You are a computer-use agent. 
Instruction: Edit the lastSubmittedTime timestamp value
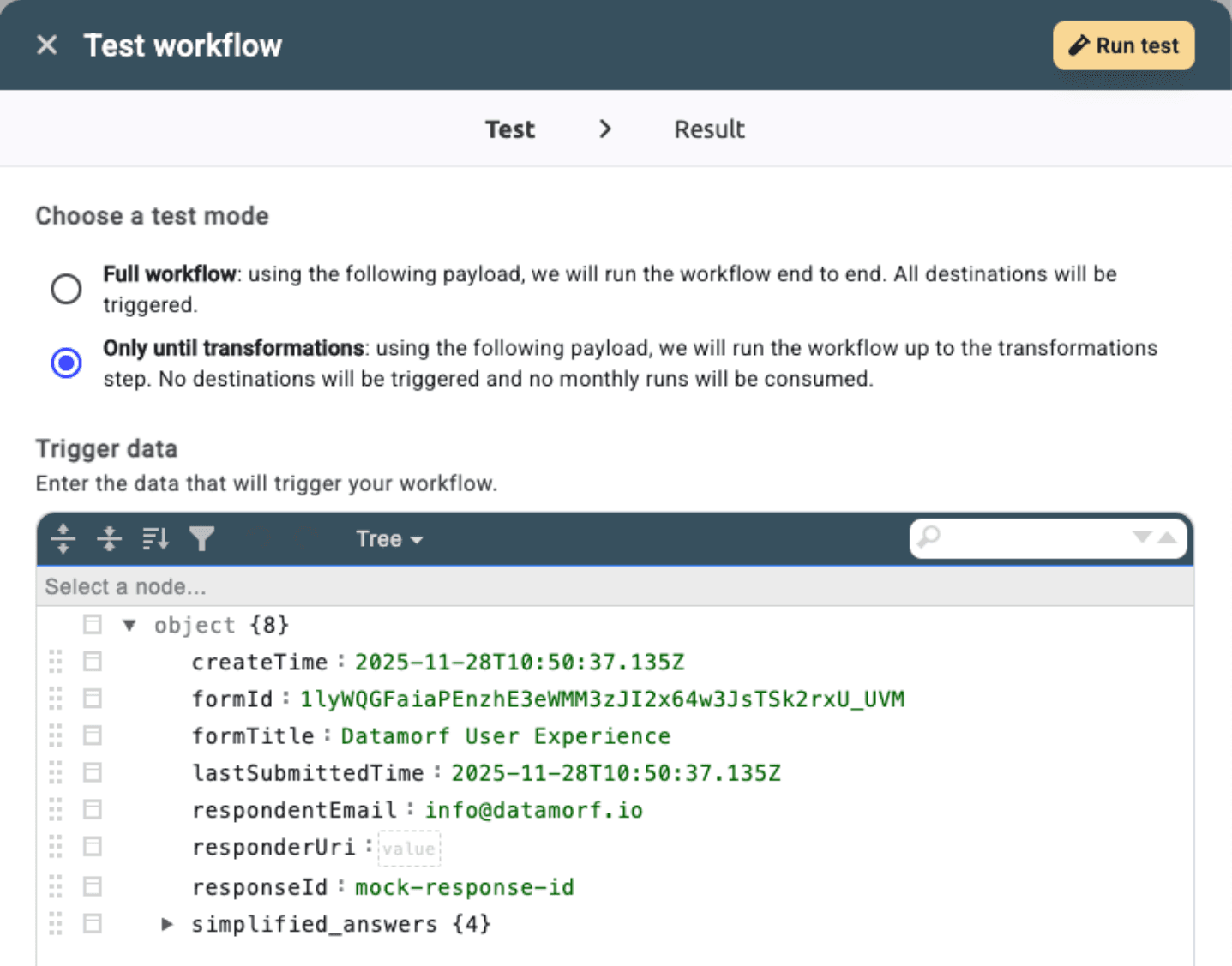(x=616, y=772)
